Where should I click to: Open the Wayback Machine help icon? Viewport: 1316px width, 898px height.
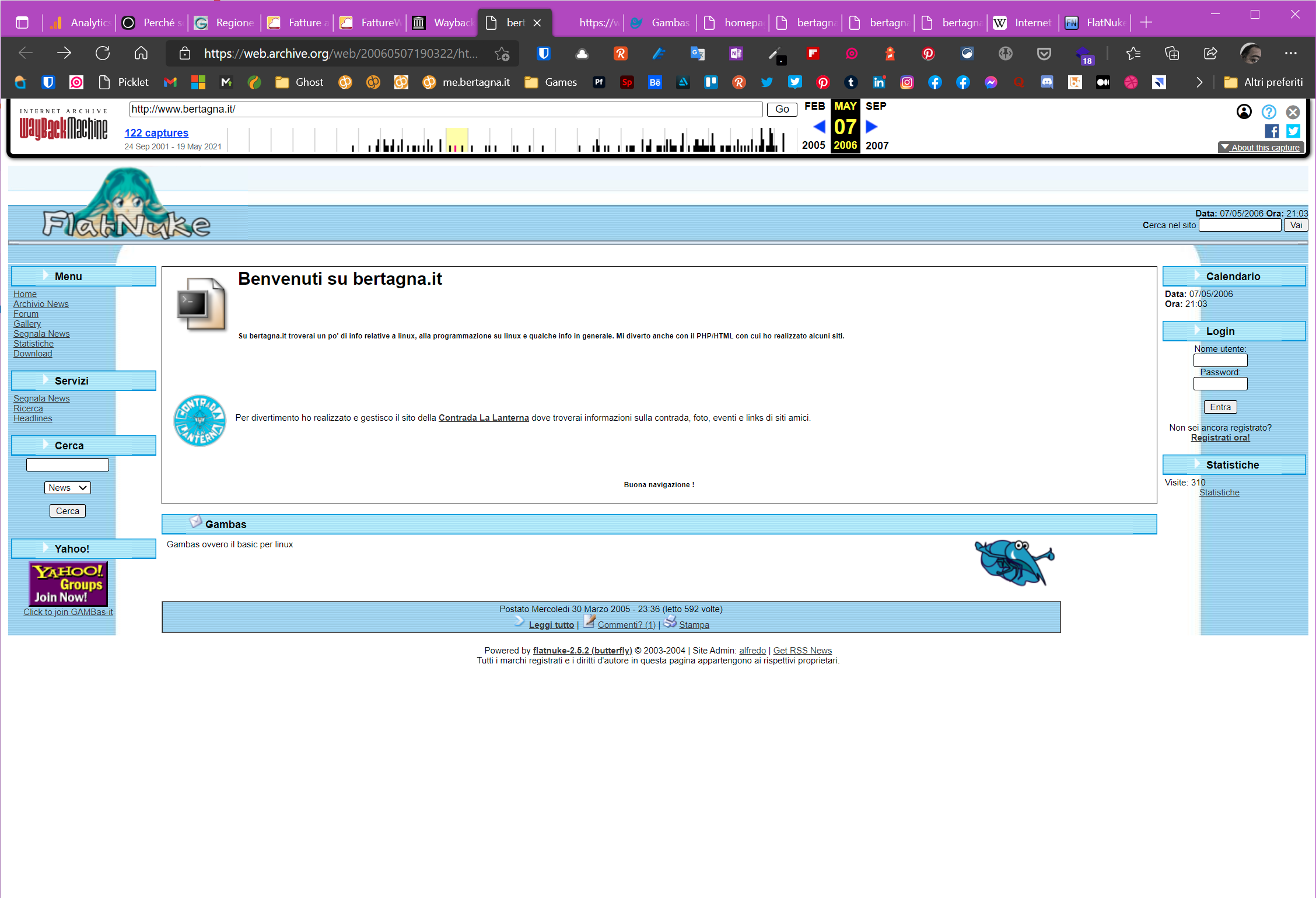[x=1269, y=112]
